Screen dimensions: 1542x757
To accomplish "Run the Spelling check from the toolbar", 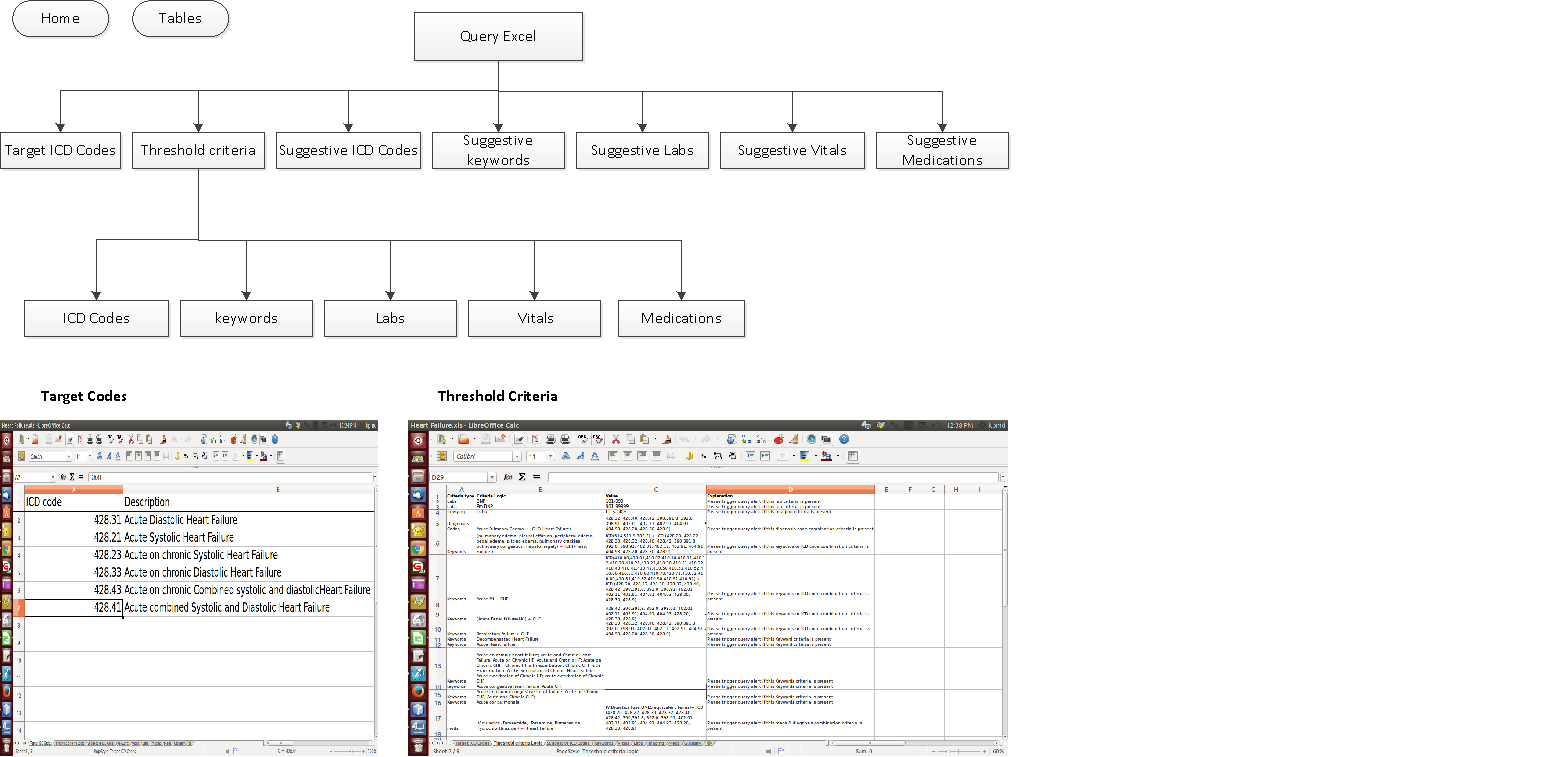I will (x=583, y=438).
